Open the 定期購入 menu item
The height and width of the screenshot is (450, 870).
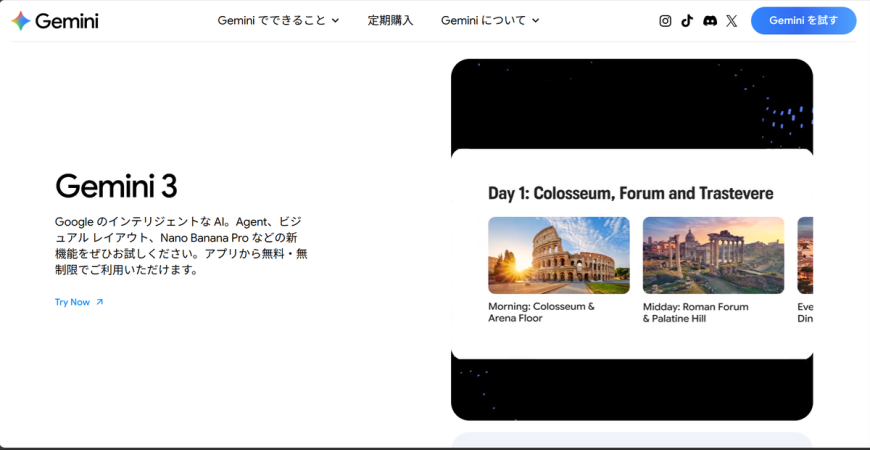(390, 21)
